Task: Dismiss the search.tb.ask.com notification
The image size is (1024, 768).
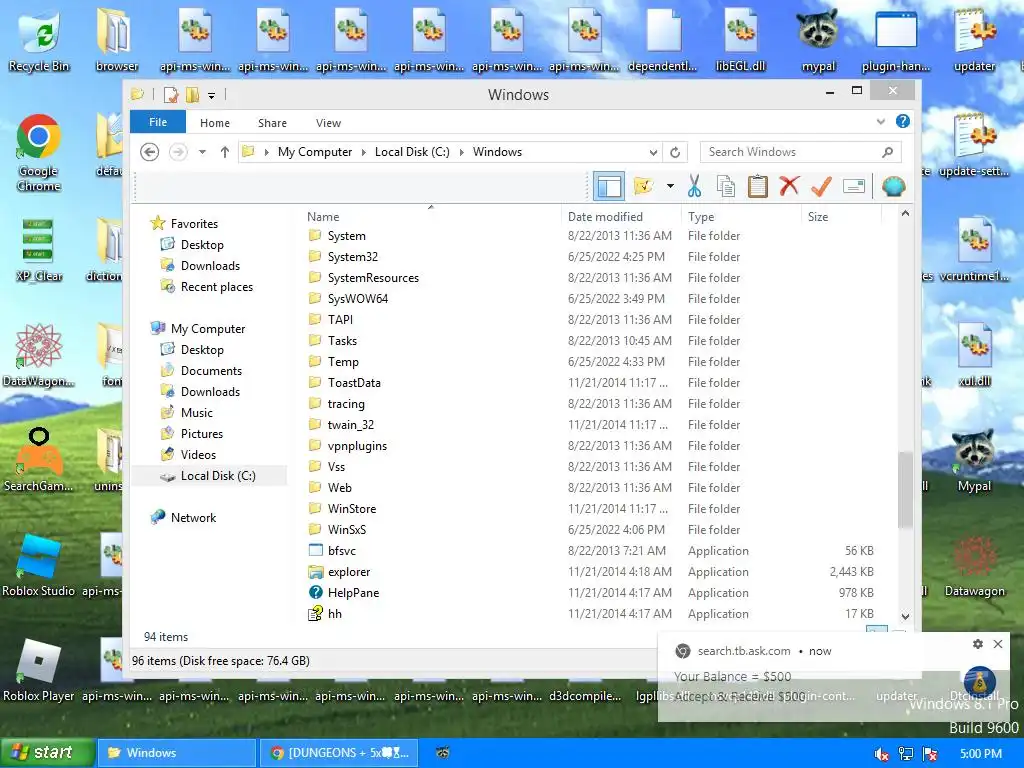Action: [998, 644]
